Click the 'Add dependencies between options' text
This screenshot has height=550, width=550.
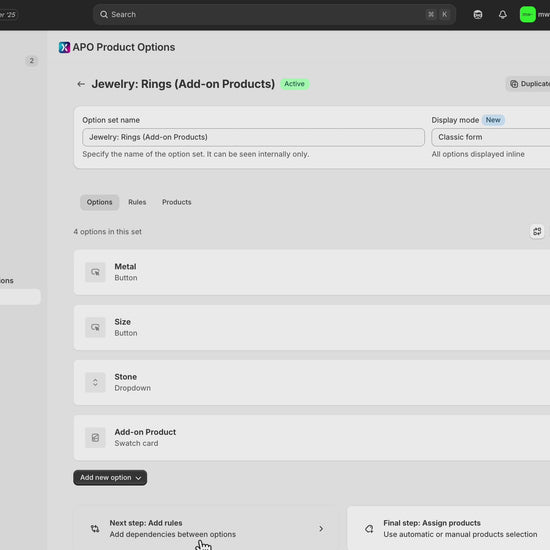click(x=173, y=534)
